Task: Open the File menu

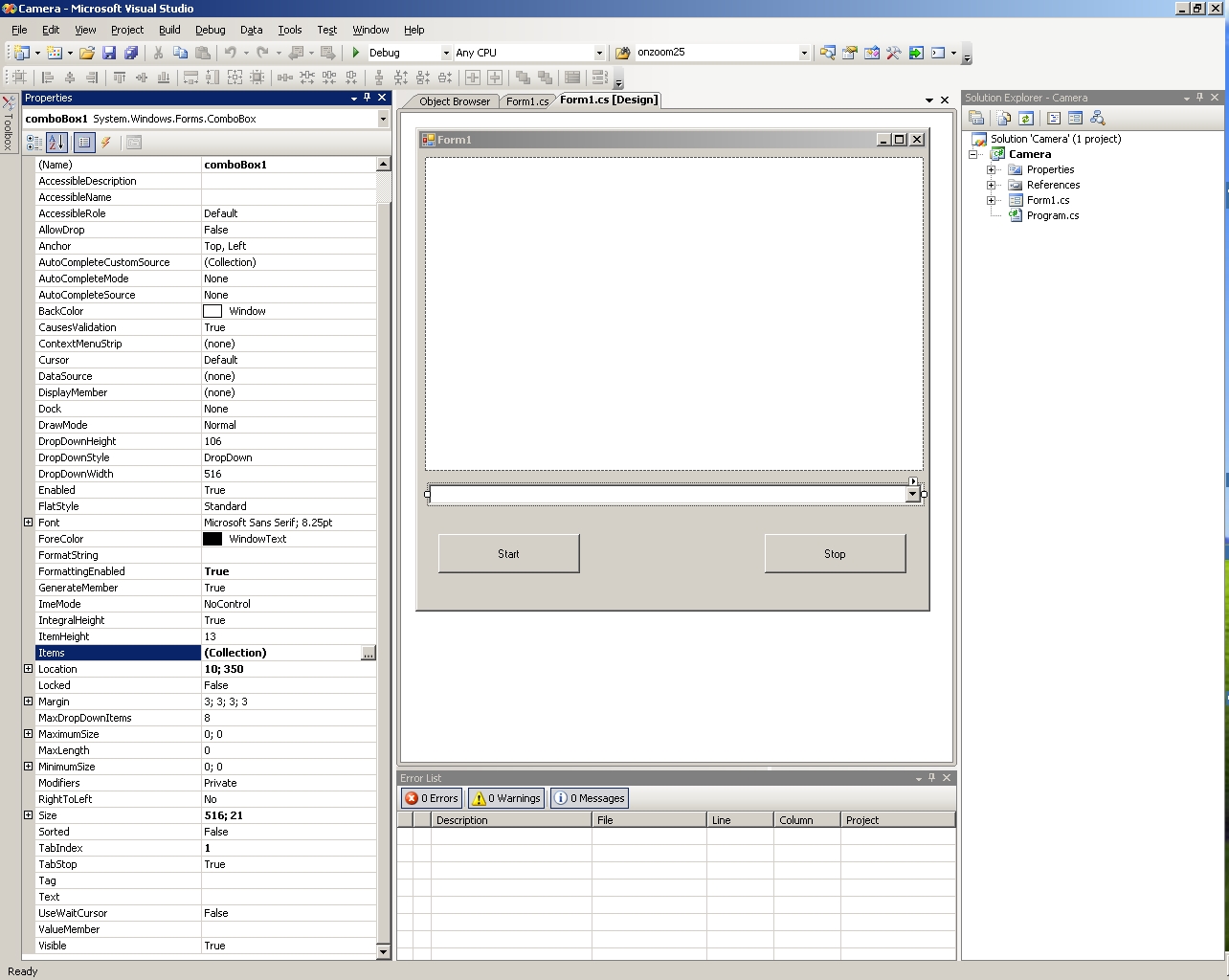Action: 19,30
